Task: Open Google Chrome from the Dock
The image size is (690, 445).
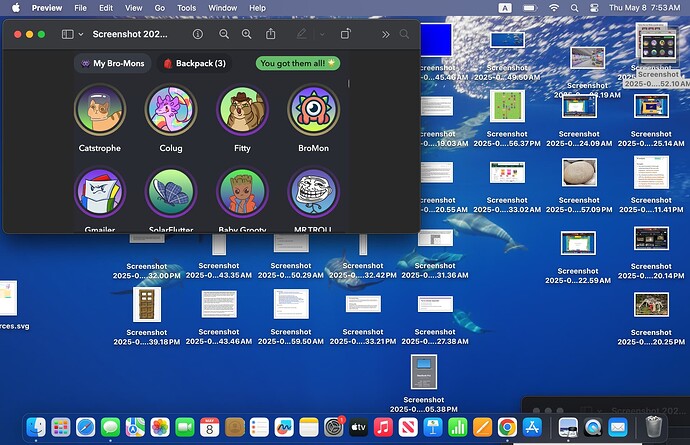Action: tap(507, 426)
